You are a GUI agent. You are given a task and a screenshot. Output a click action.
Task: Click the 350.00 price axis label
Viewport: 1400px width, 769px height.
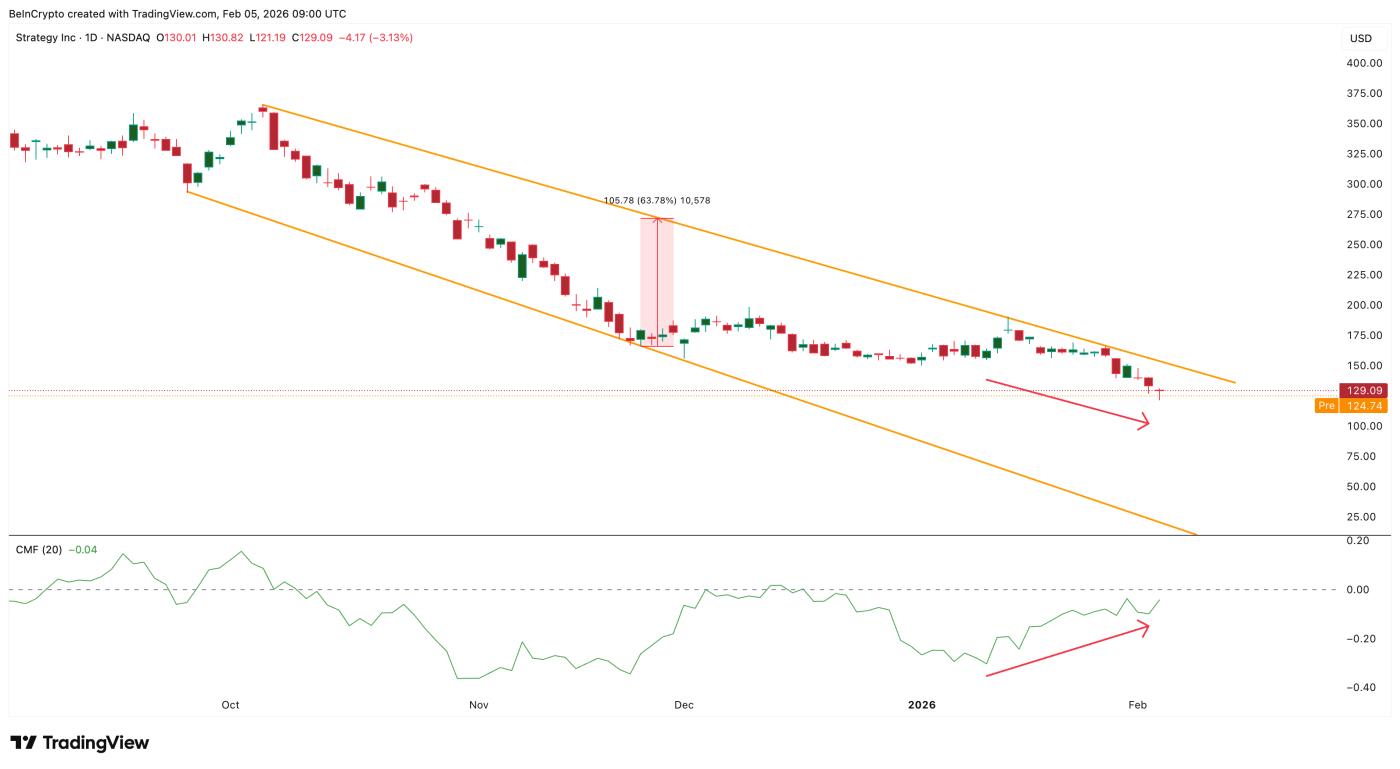click(x=1364, y=124)
